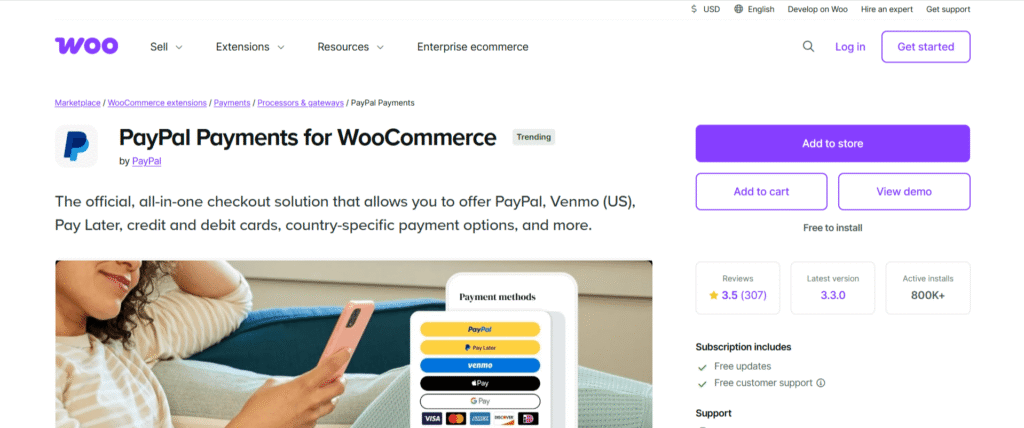Click the PayPal plugin logo icon
1024x428 pixels.
pyautogui.click(x=76, y=146)
